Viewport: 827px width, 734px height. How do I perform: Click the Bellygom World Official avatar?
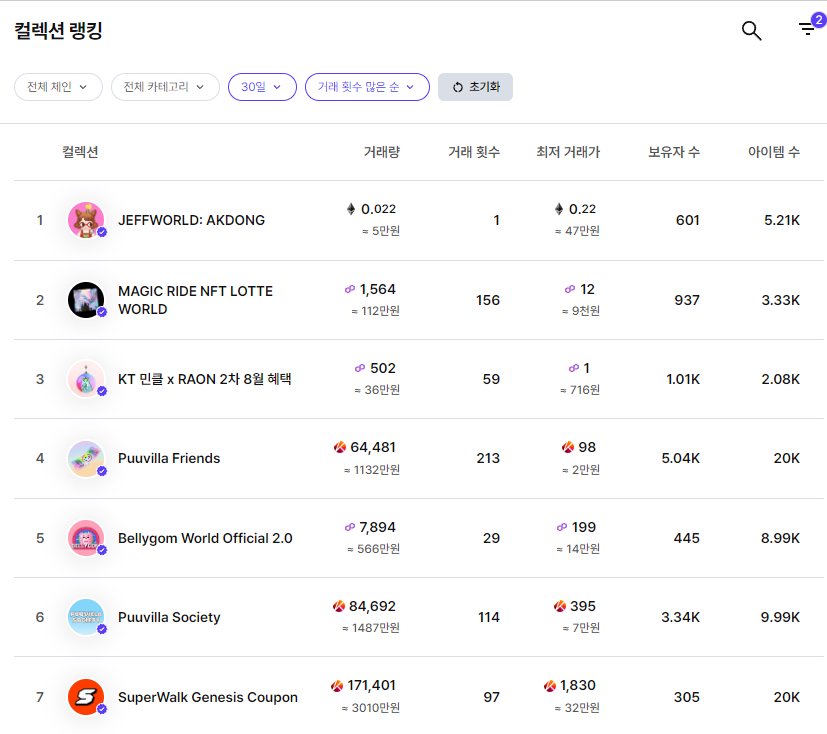coord(86,538)
